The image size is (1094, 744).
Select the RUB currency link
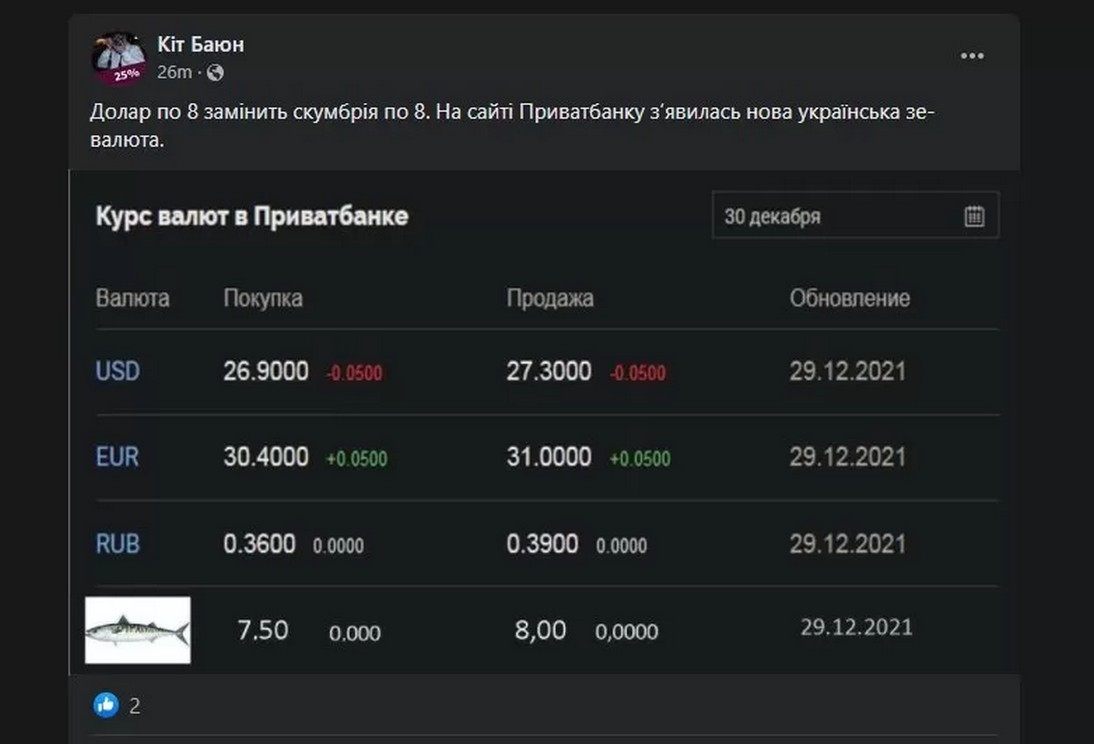click(117, 544)
